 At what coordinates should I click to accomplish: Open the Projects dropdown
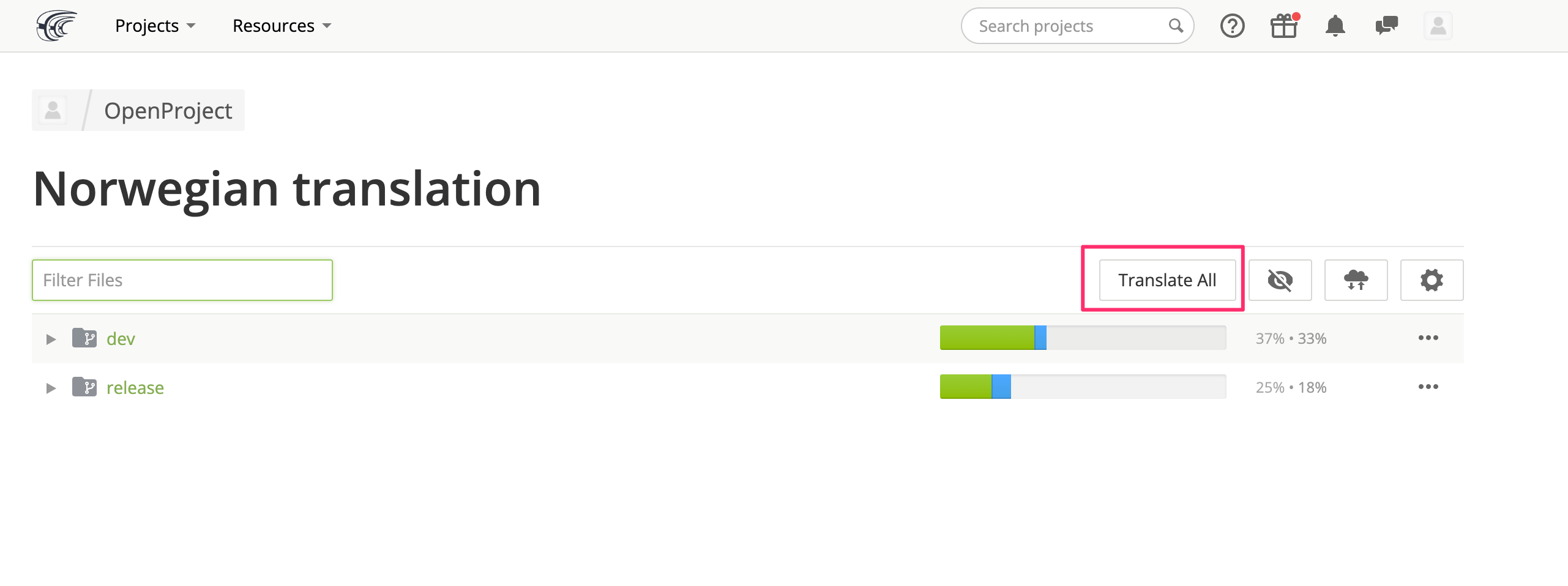155,26
